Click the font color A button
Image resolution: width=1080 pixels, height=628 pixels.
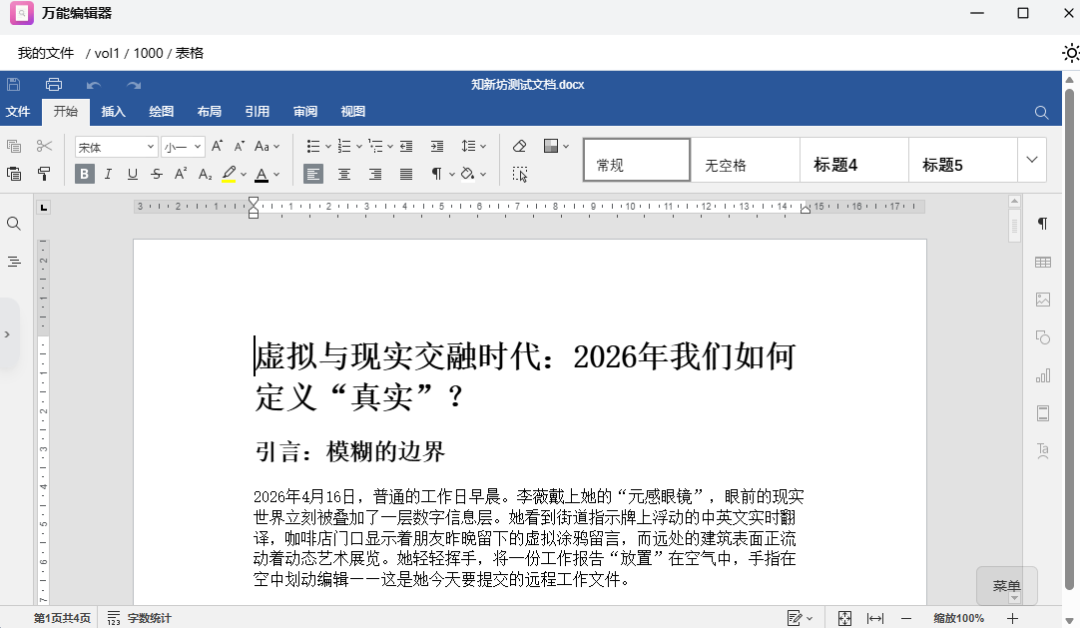point(261,174)
